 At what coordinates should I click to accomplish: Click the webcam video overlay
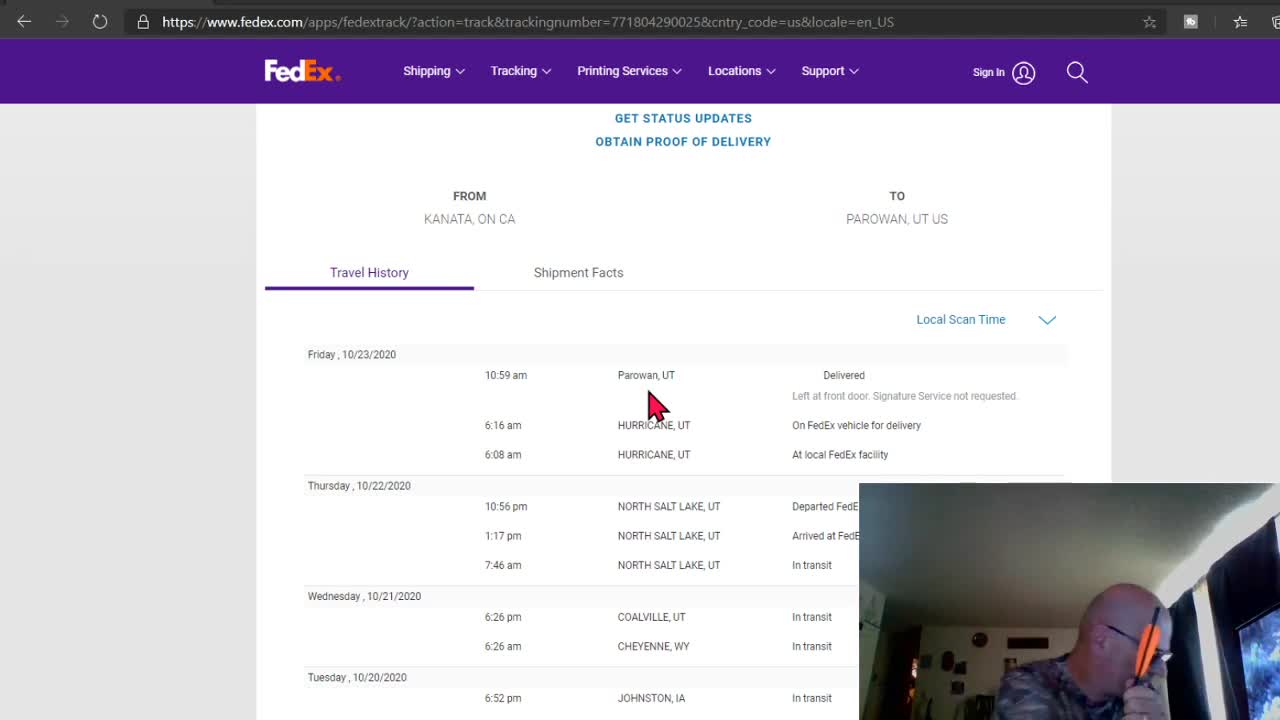pyautogui.click(x=1069, y=602)
